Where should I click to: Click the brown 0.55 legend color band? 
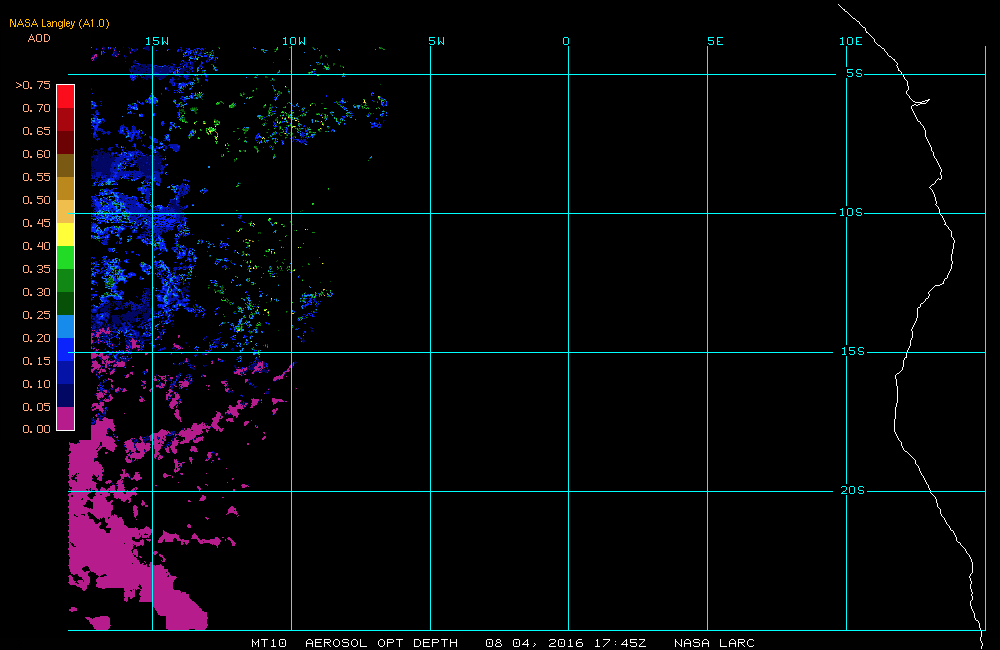click(66, 165)
